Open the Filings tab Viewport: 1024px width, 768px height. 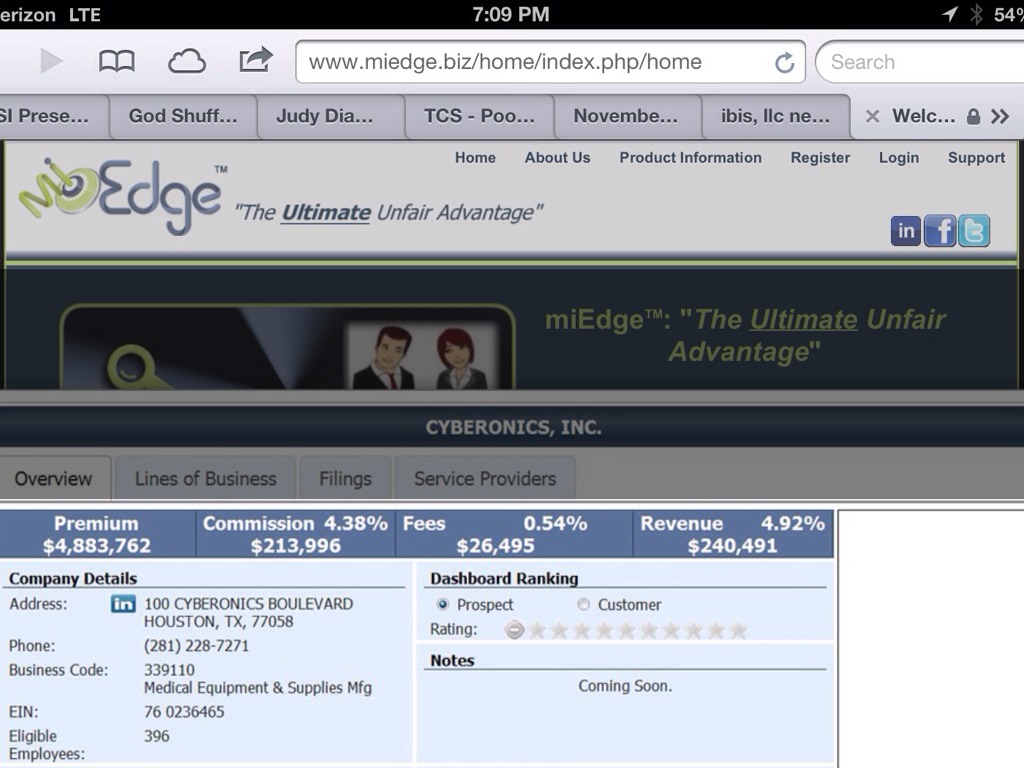(x=345, y=479)
